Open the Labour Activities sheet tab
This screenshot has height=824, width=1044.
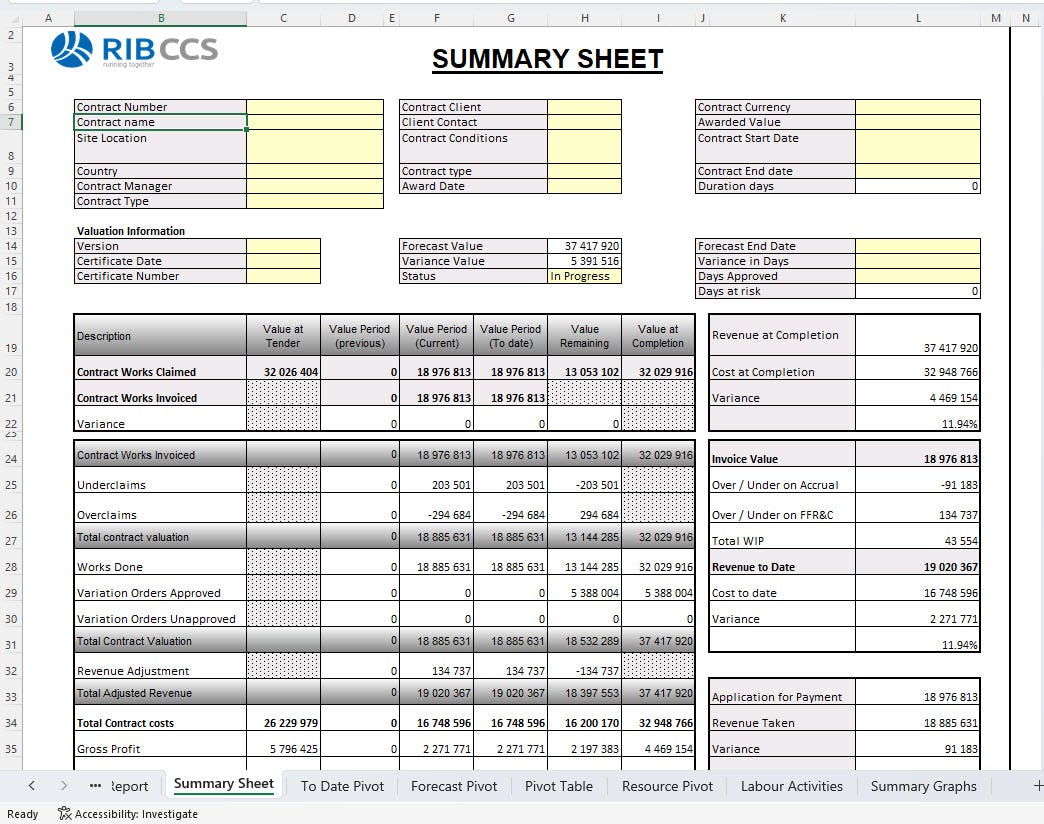pyautogui.click(x=792, y=786)
